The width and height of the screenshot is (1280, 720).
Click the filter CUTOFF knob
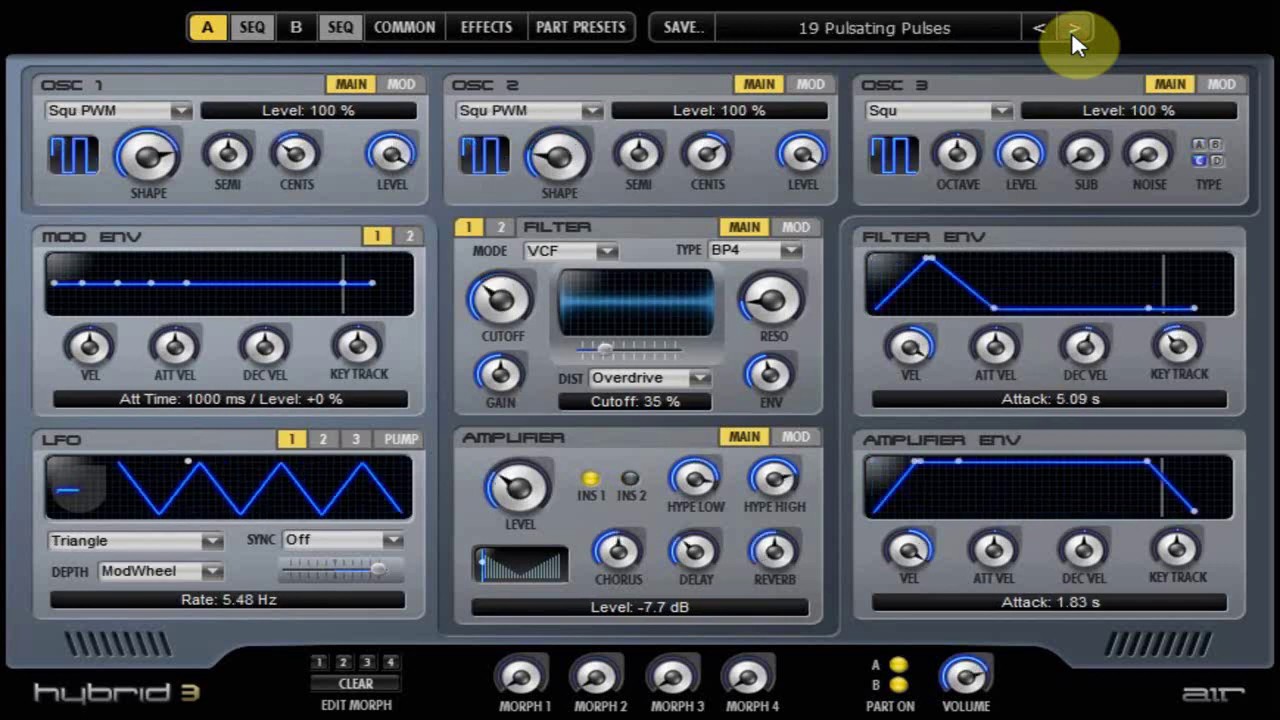[501, 298]
